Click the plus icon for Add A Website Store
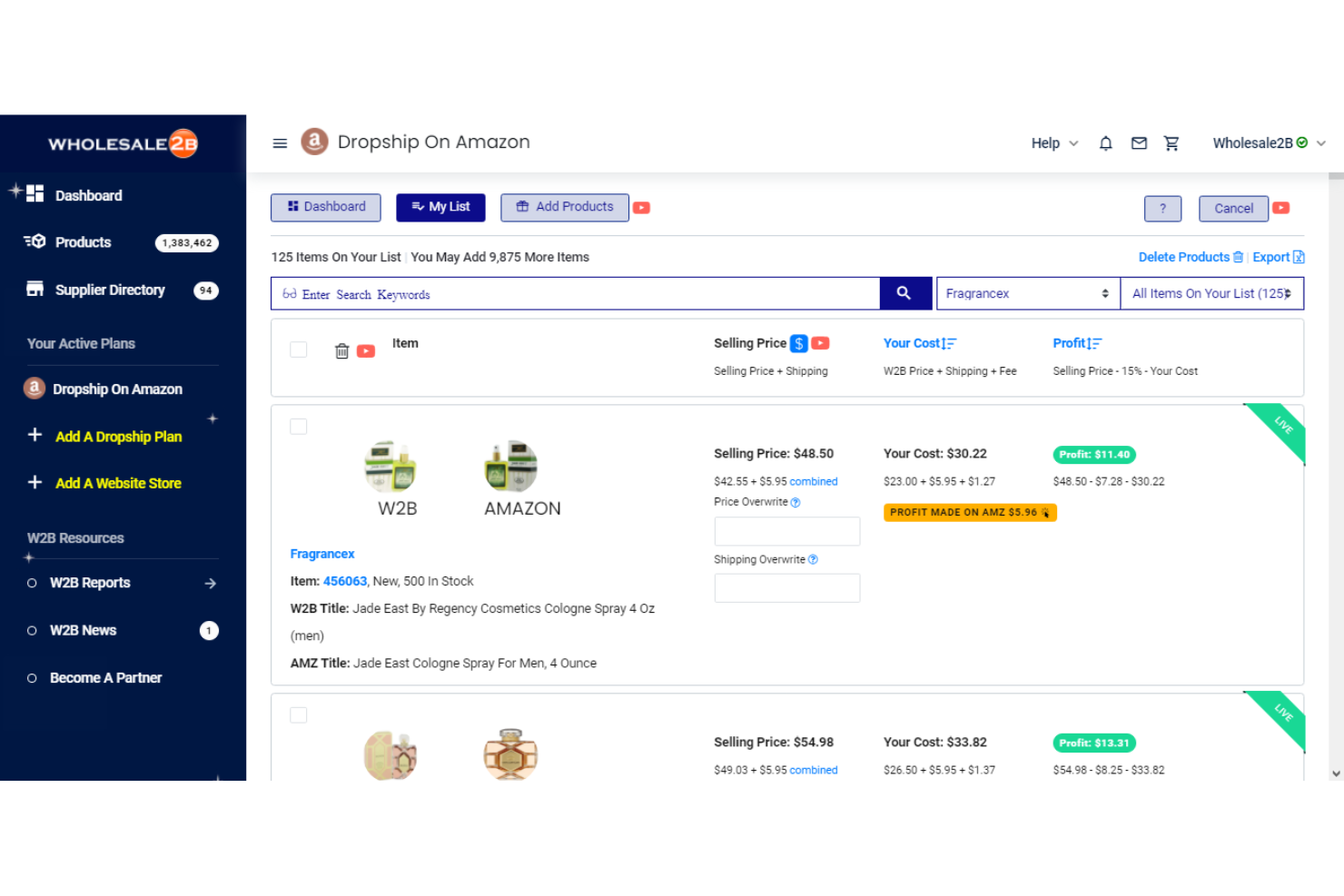The image size is (1344, 896). (35, 482)
